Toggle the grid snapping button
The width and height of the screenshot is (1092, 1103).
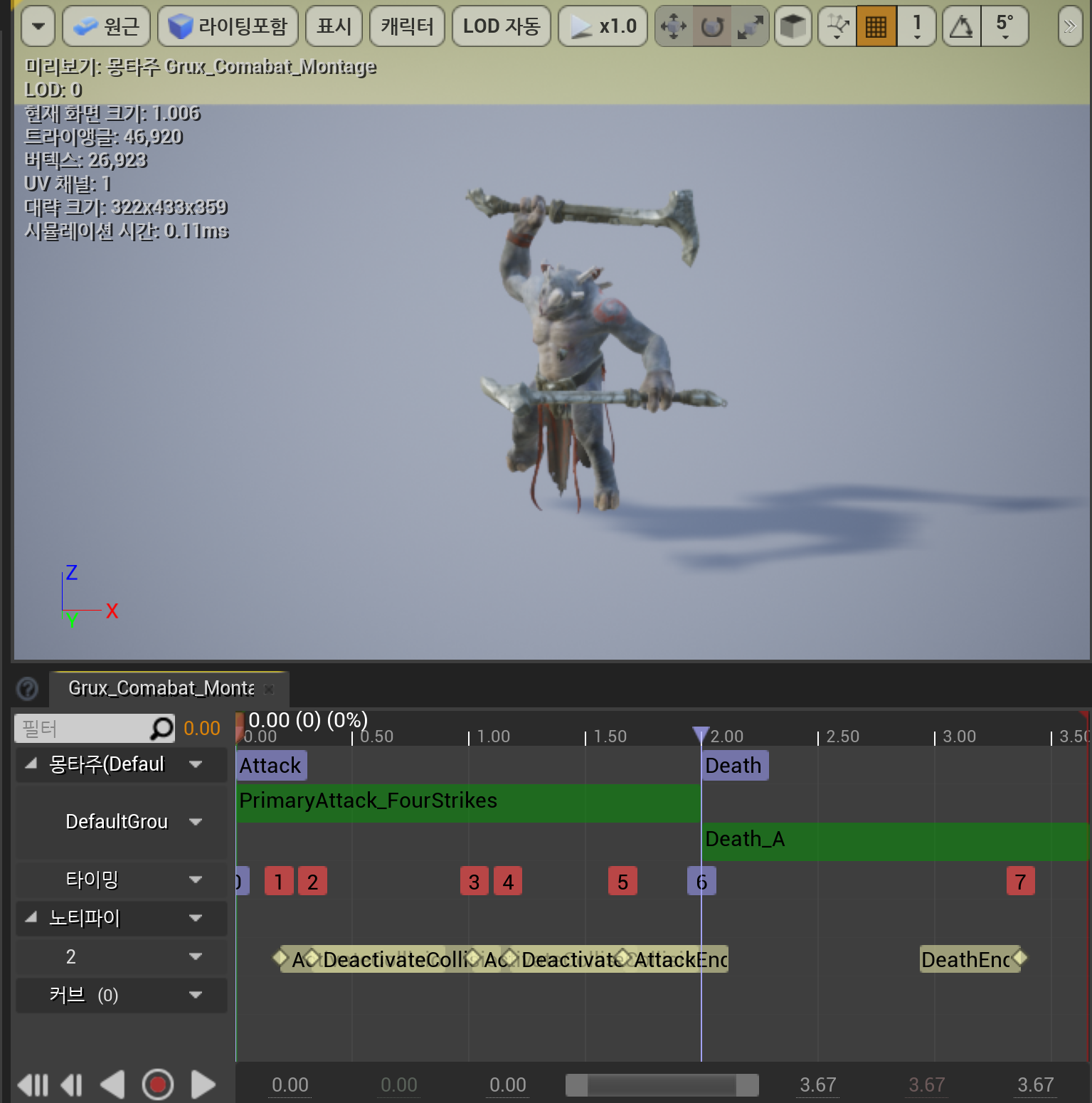(x=876, y=26)
